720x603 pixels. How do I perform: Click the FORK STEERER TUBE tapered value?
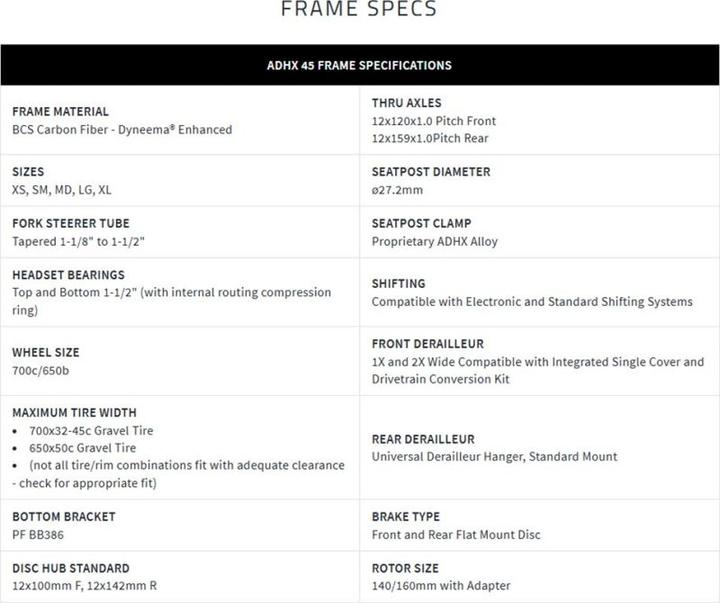79,242
